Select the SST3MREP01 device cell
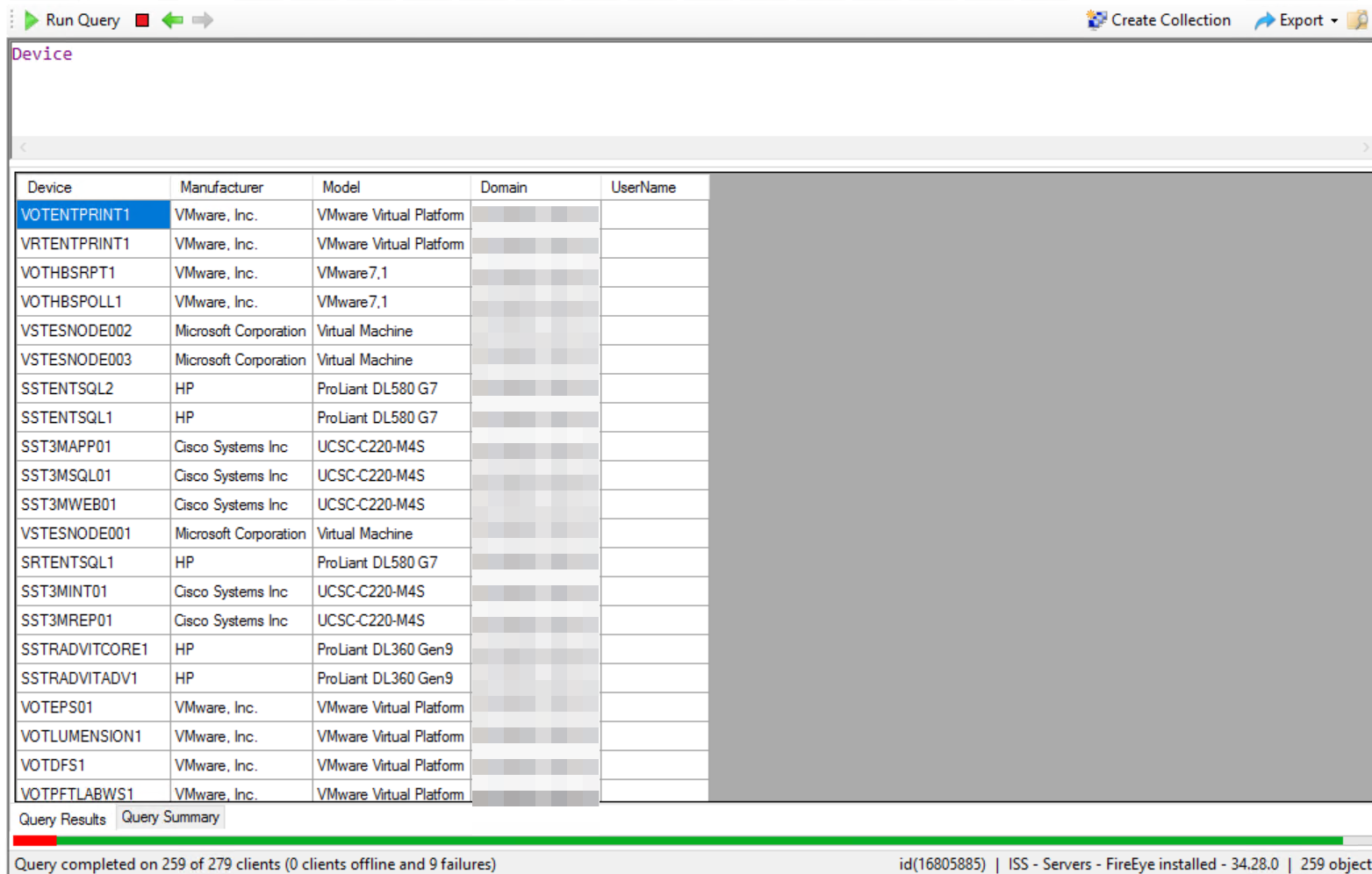The width and height of the screenshot is (1372, 874). pos(93,620)
